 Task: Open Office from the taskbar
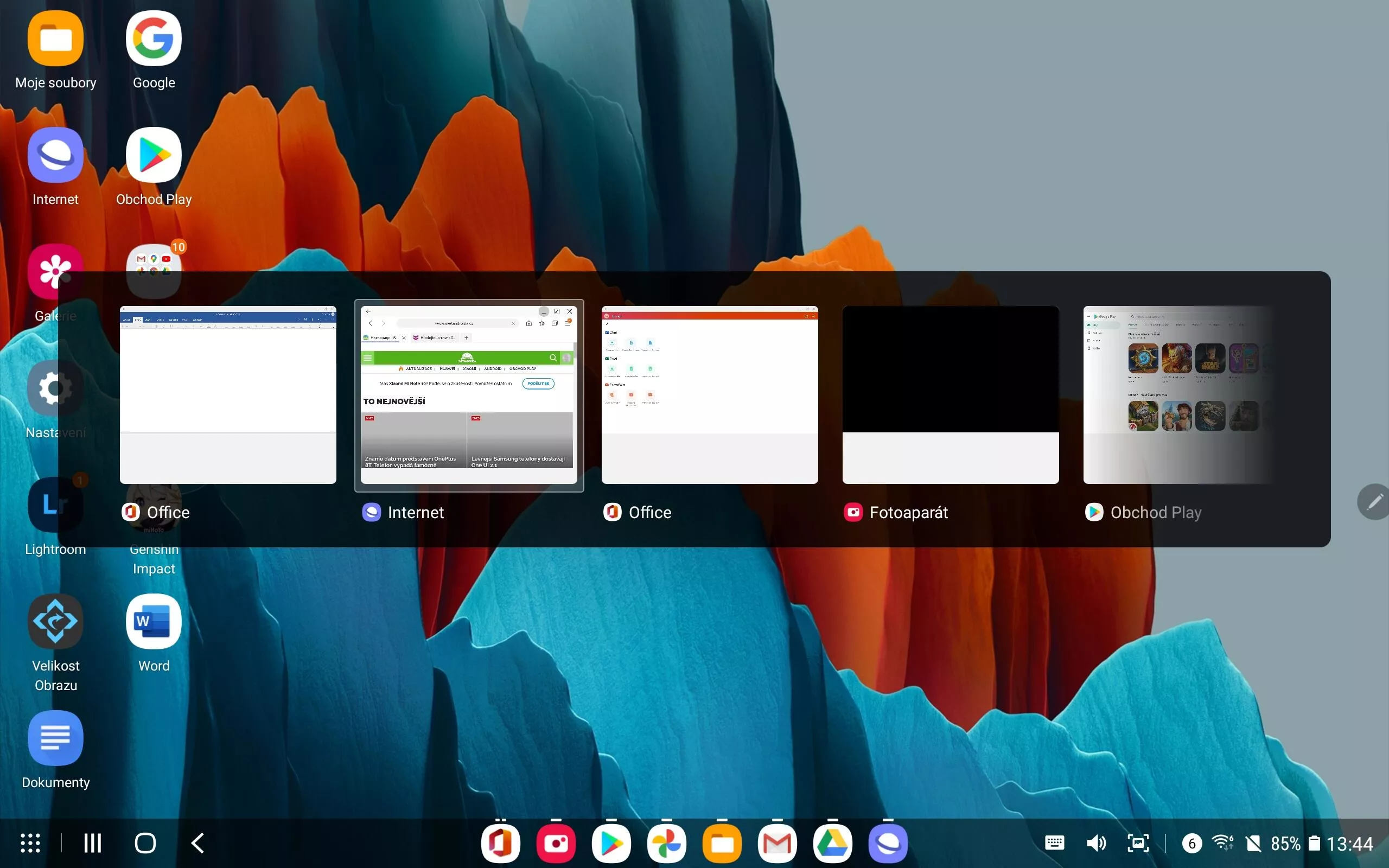point(500,844)
